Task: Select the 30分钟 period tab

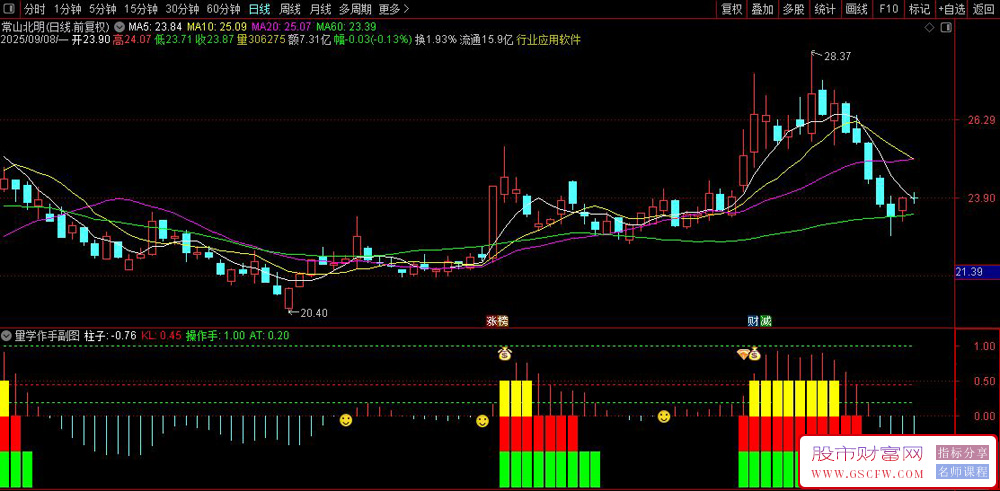Action: click(182, 9)
